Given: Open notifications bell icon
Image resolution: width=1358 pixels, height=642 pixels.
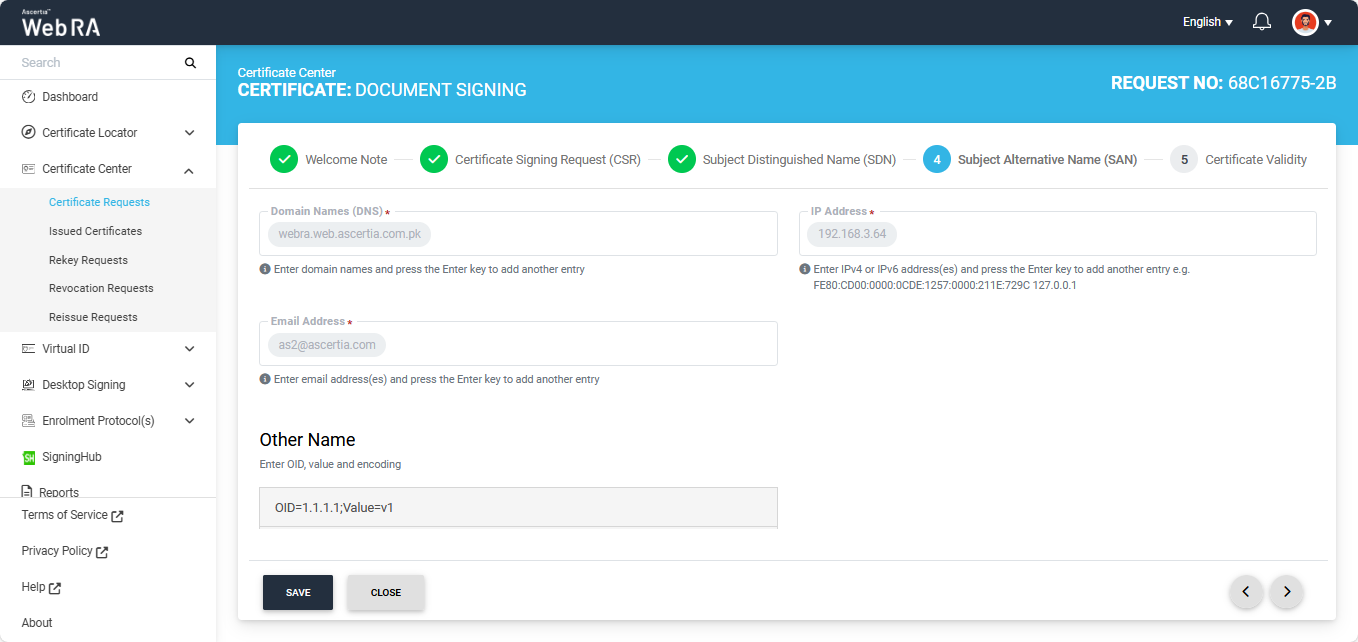Looking at the screenshot, I should [1262, 22].
